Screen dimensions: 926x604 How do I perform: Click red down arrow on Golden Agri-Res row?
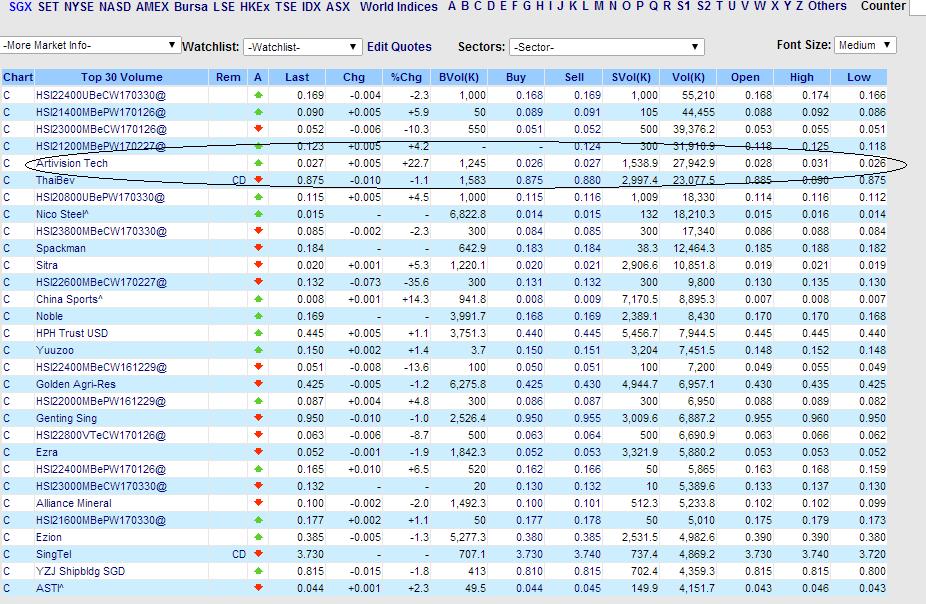pos(258,384)
